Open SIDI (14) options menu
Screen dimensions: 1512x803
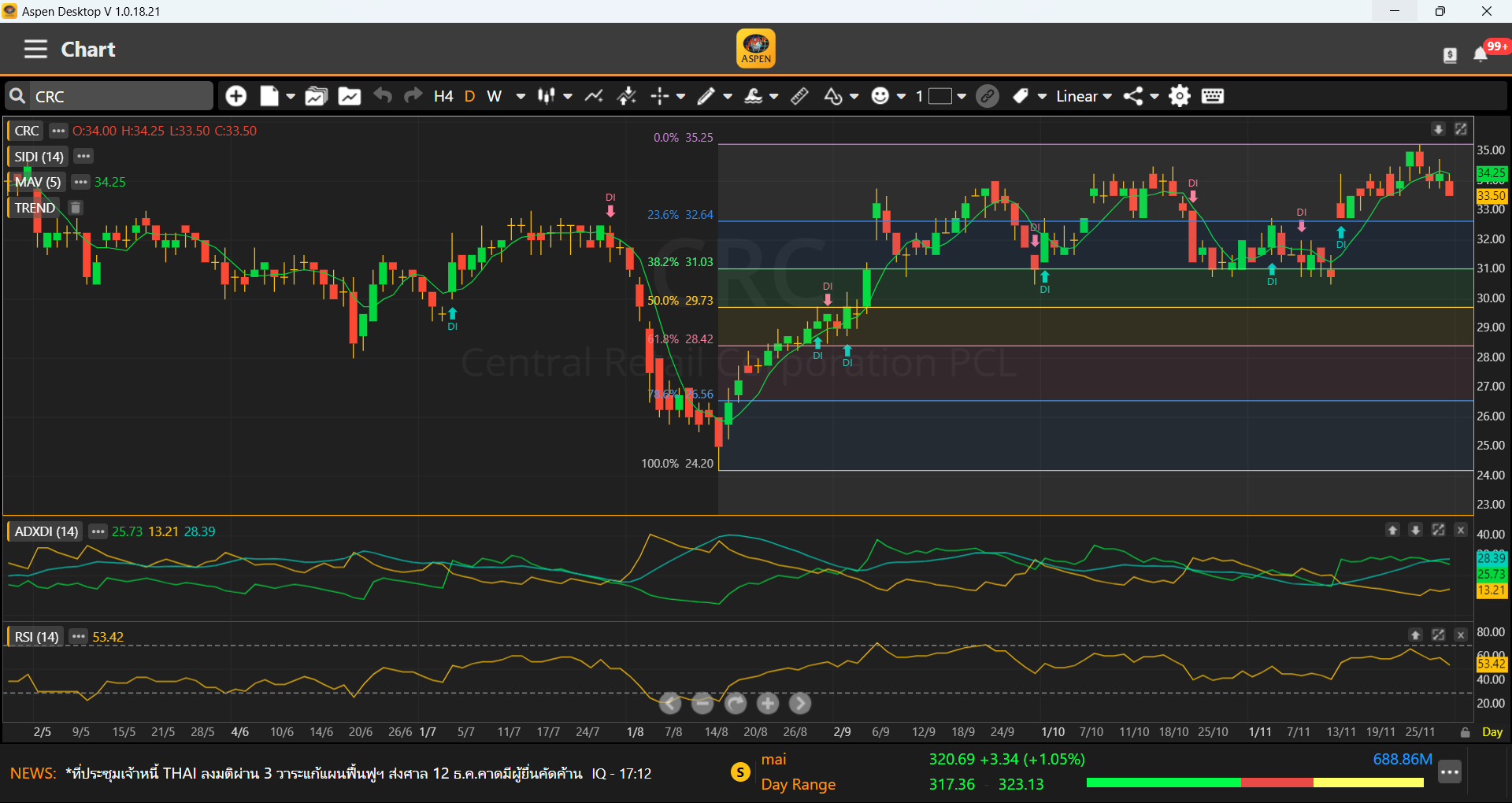coord(83,156)
